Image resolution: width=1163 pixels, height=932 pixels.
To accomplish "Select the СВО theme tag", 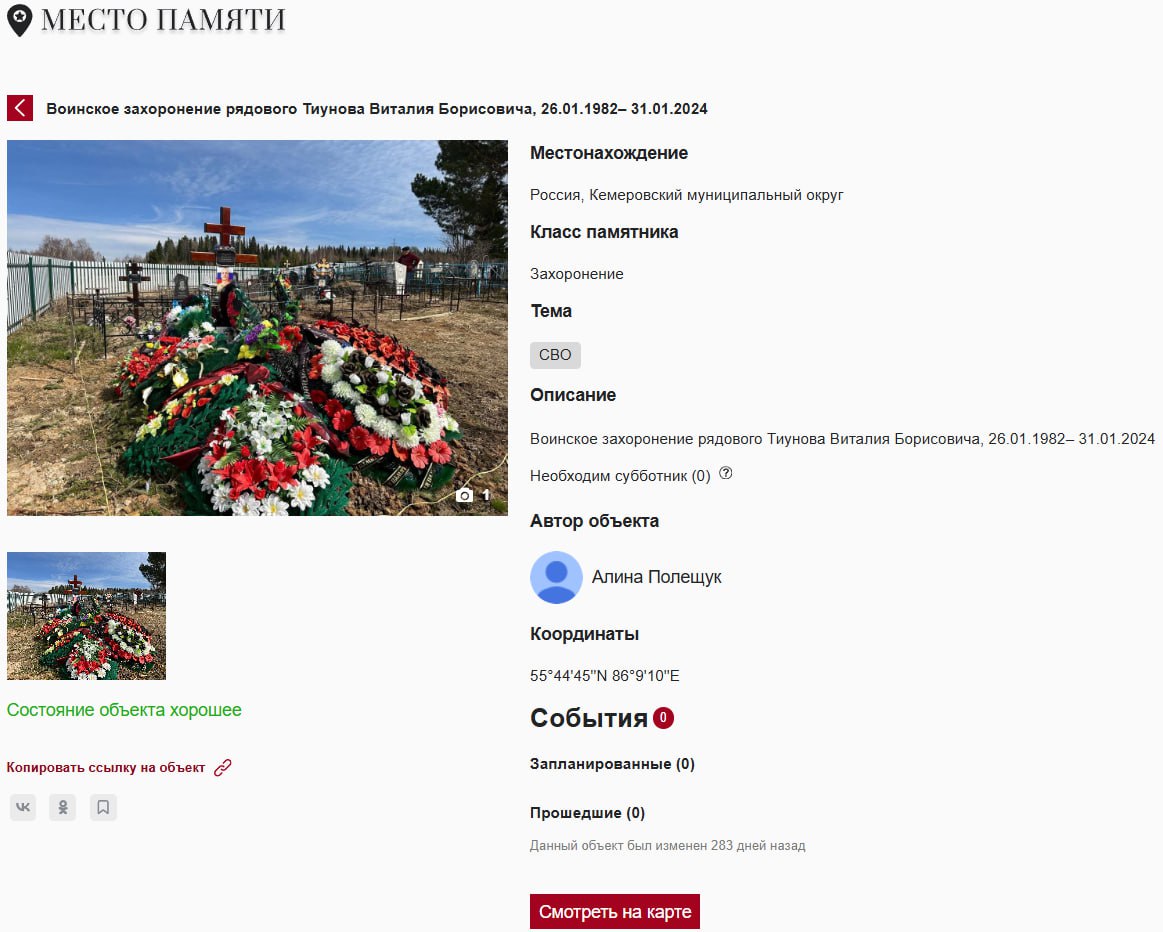I will 555,355.
